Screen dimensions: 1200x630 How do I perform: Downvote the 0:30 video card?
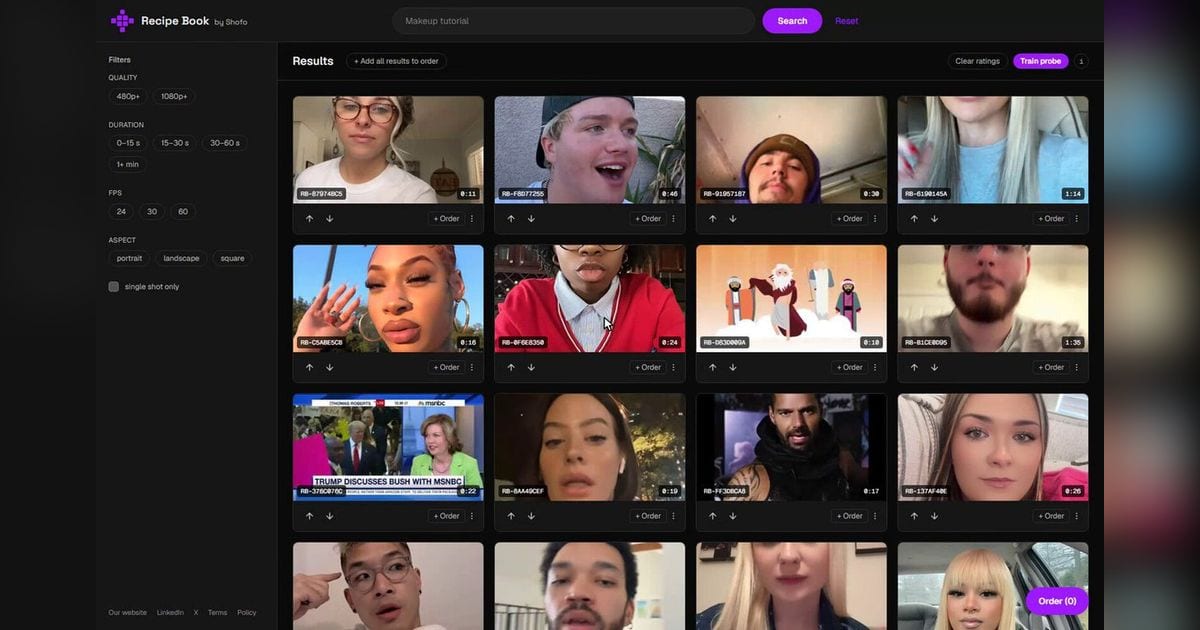[x=733, y=218]
